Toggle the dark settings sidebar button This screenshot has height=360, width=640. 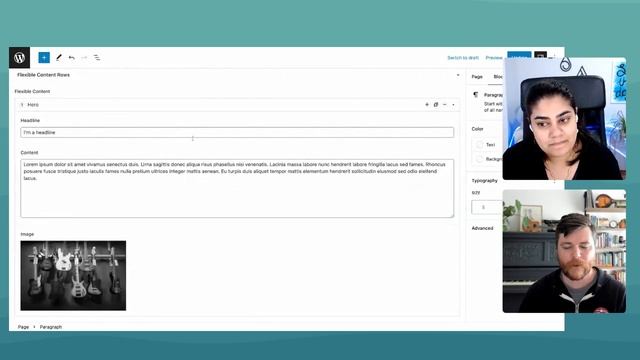coord(540,55)
